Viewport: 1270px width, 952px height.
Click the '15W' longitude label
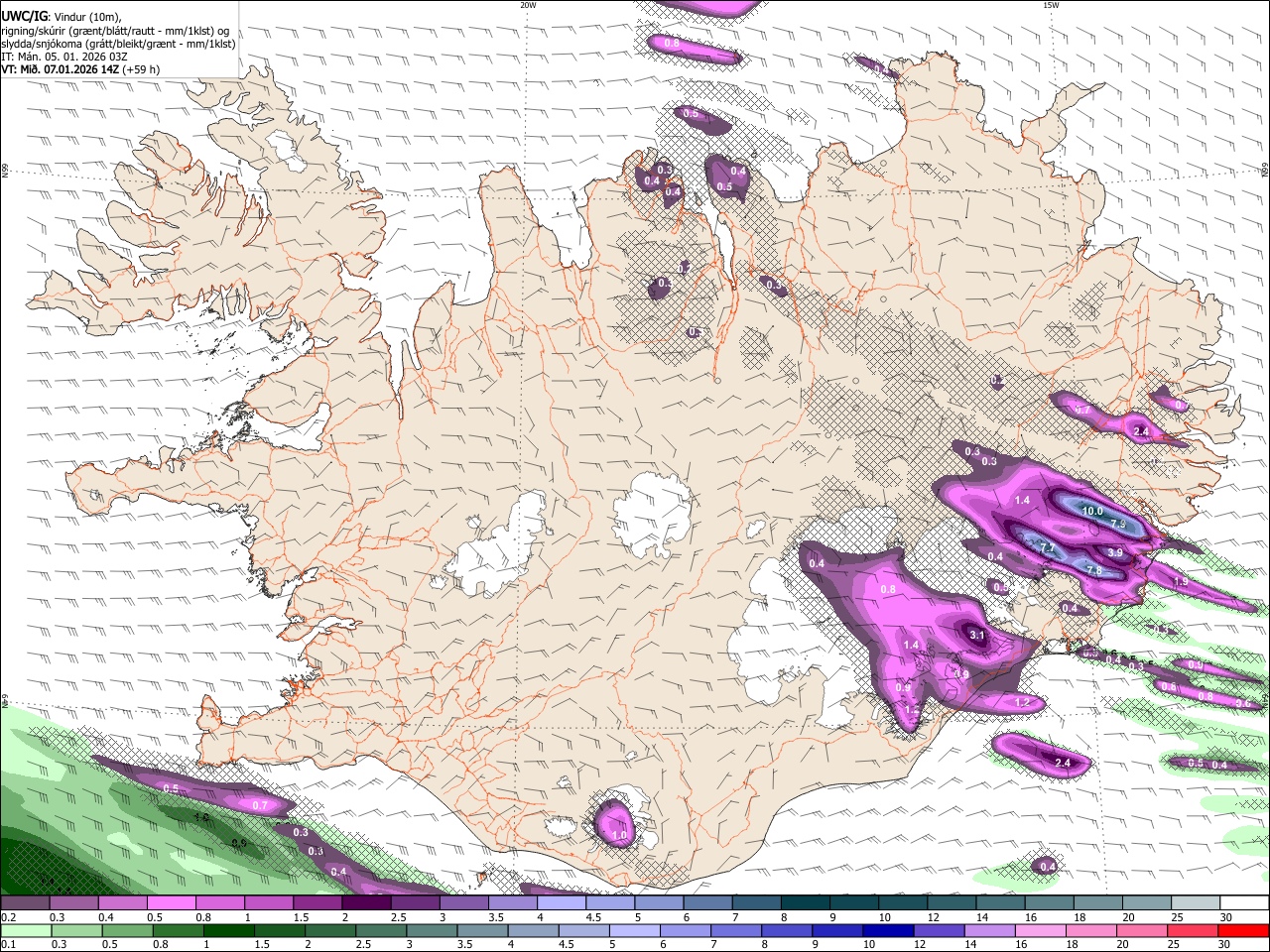click(x=1051, y=5)
